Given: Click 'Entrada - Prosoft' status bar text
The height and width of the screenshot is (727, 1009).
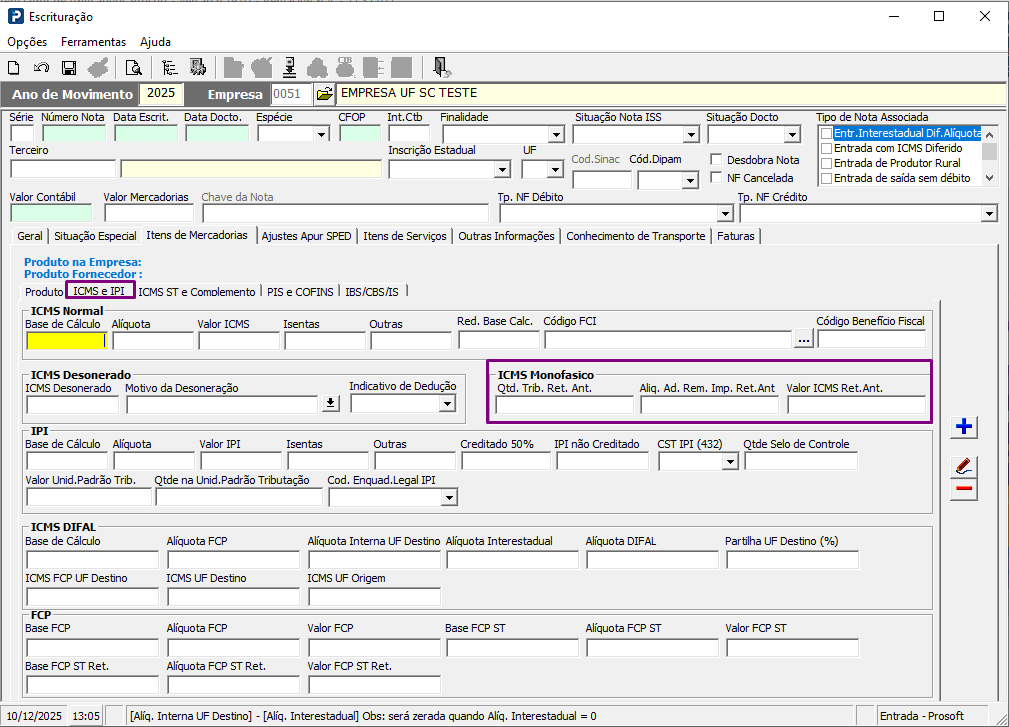Looking at the screenshot, I should tap(921, 716).
